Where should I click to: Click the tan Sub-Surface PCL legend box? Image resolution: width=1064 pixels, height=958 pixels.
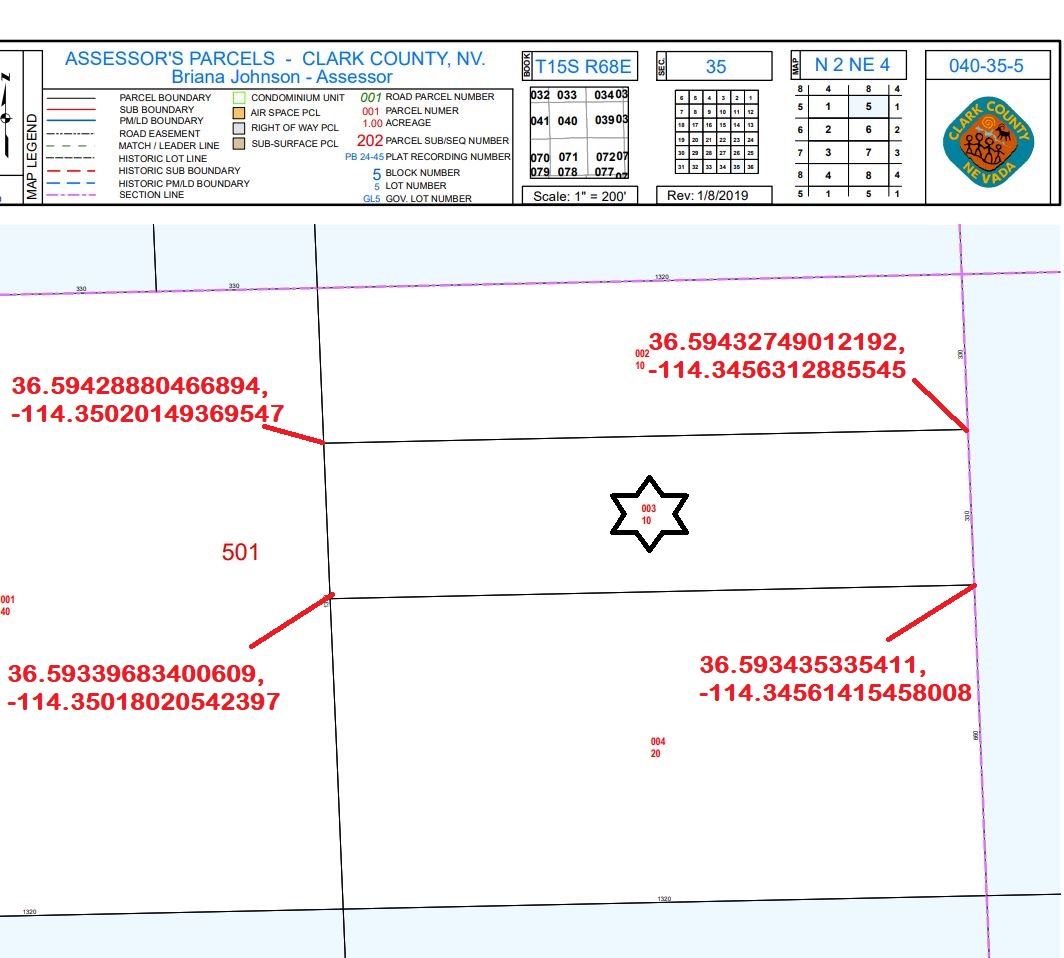(x=239, y=143)
